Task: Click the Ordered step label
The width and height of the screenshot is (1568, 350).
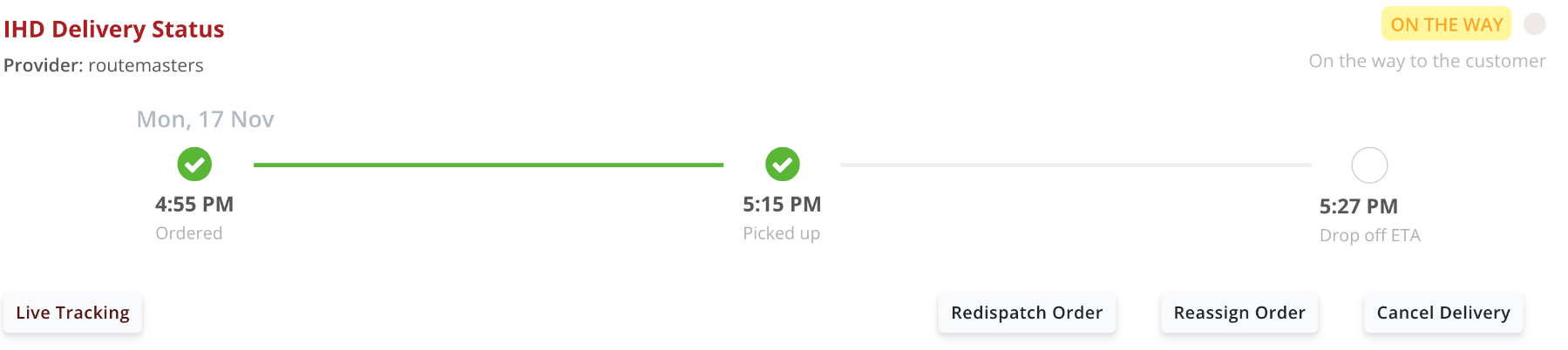Action: click(189, 233)
